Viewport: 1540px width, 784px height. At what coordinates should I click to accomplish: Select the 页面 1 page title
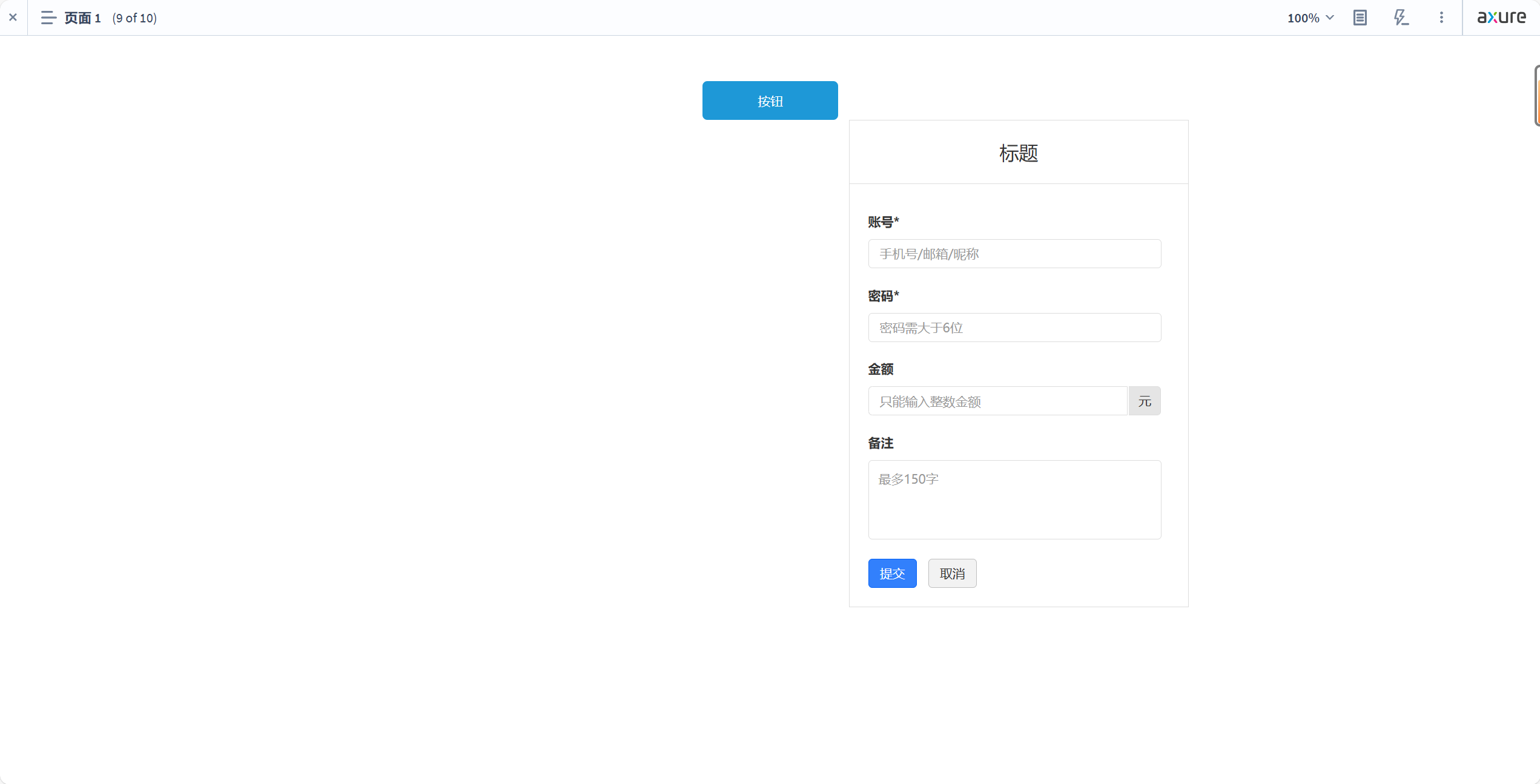pos(82,18)
